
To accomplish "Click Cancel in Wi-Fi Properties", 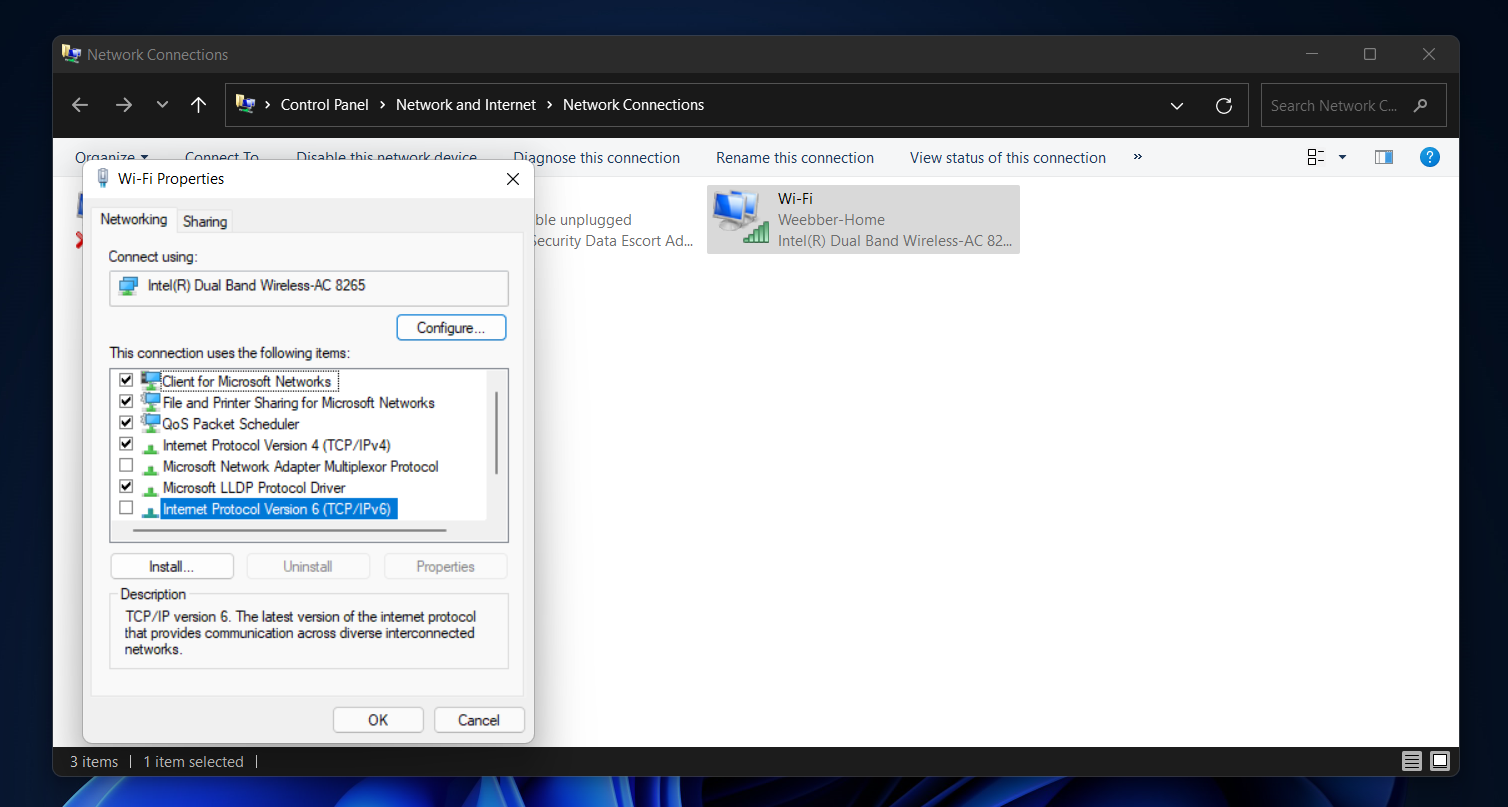I will pyautogui.click(x=479, y=720).
